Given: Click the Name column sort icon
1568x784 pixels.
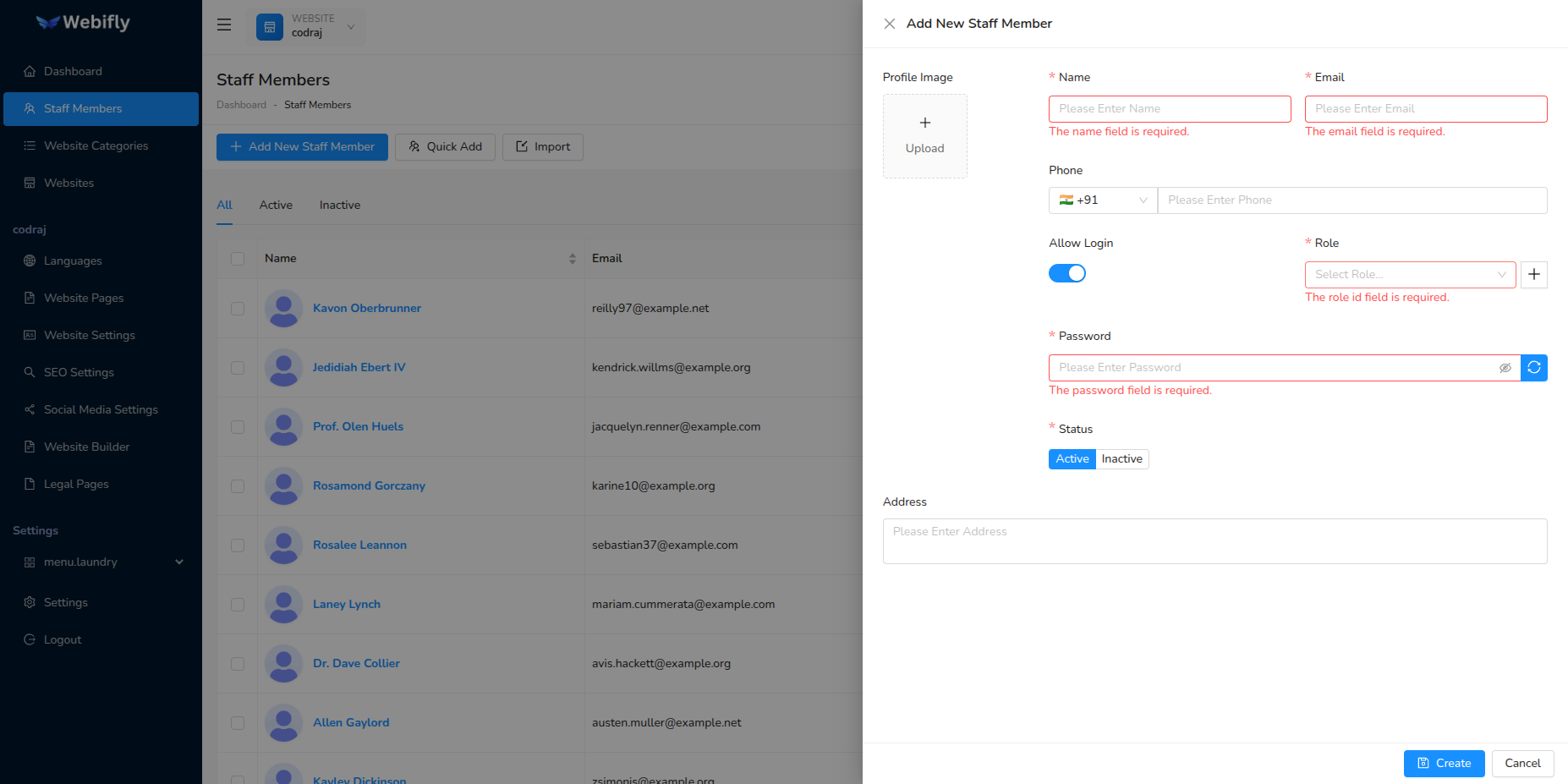Looking at the screenshot, I should [573, 259].
